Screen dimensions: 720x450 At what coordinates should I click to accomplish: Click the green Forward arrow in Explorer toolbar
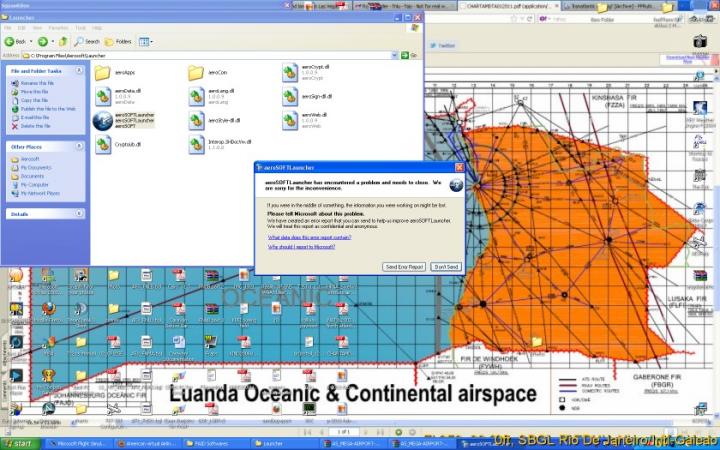coord(43,42)
